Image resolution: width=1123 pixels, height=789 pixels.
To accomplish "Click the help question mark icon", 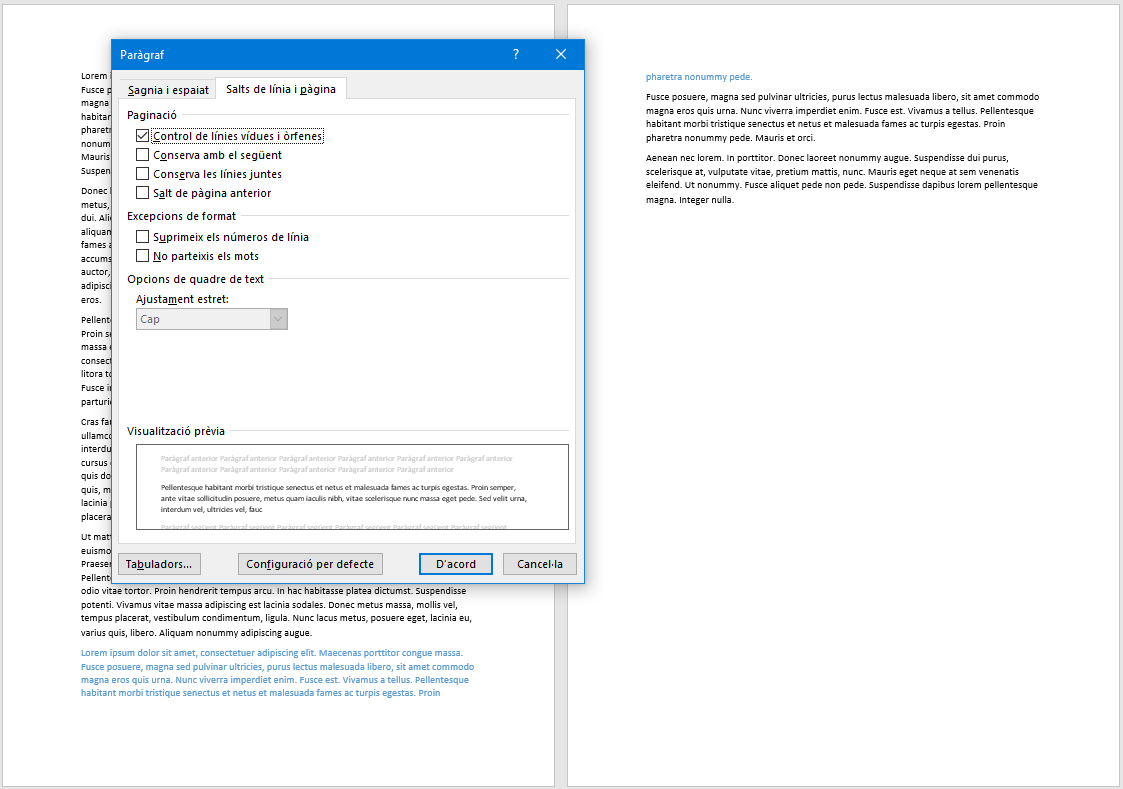I will click(516, 55).
